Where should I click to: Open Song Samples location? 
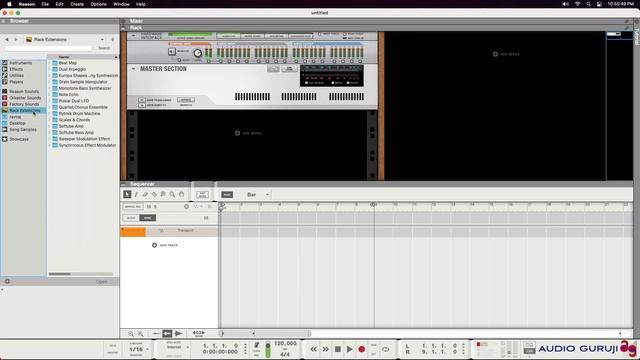(23, 129)
